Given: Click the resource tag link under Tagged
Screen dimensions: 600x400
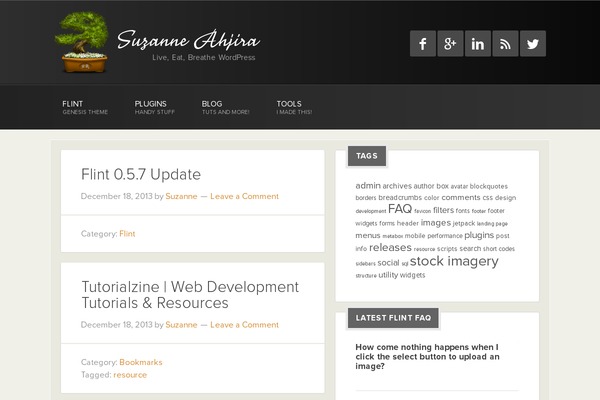Looking at the screenshot, I should coord(130,375).
